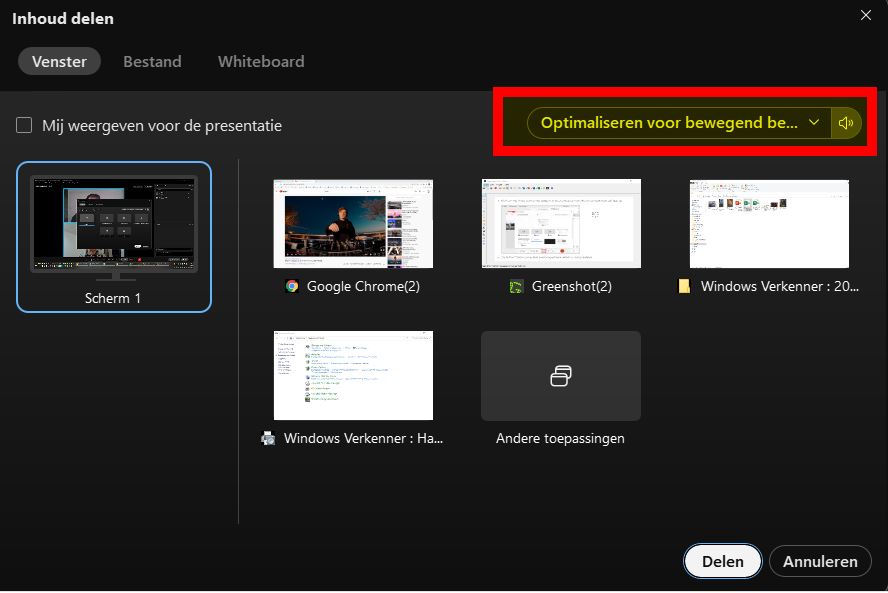The width and height of the screenshot is (888, 593).
Task: Click the Google Chrome logo icon
Action: [292, 286]
